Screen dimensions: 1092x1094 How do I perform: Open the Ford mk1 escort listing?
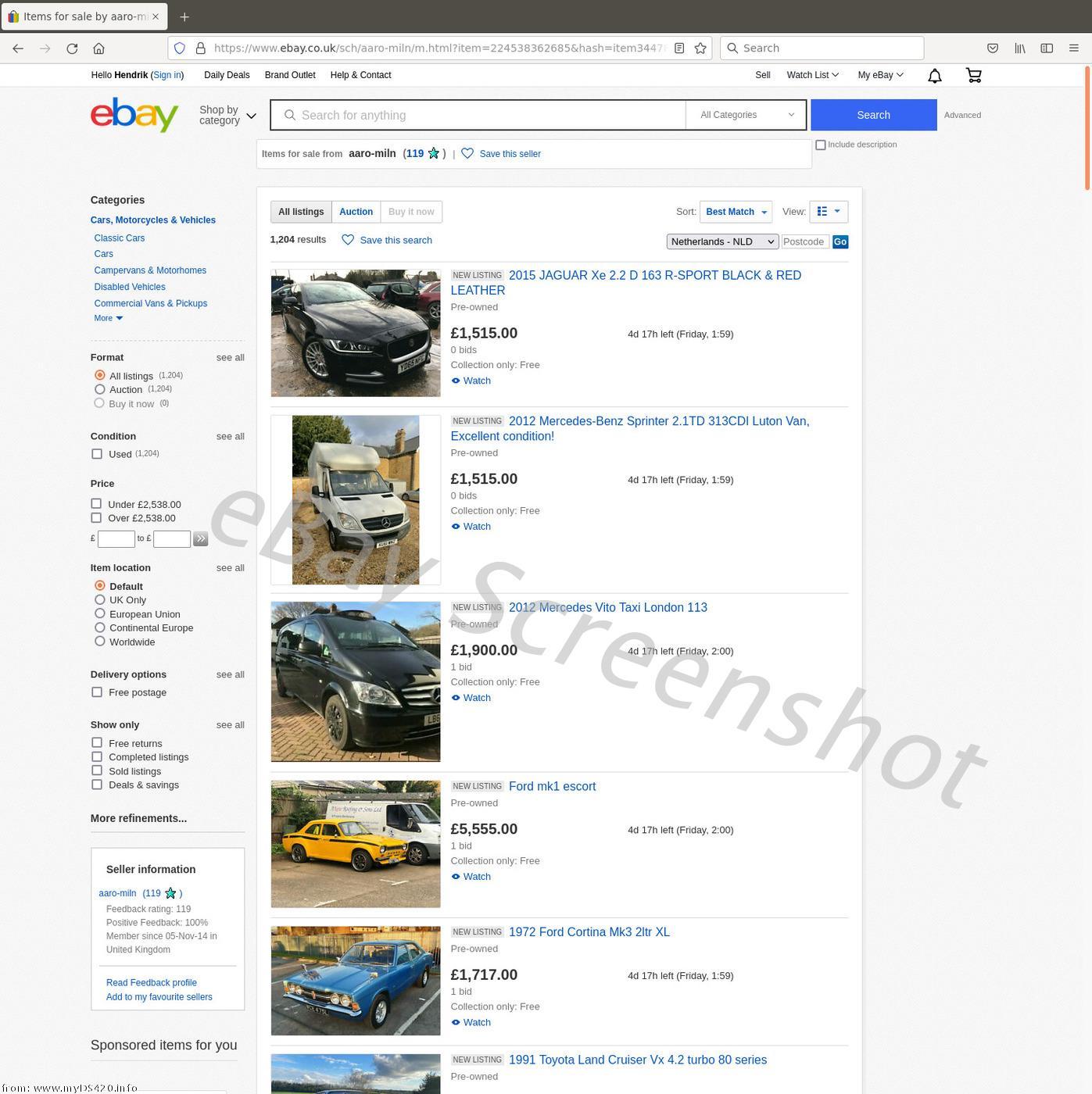pyautogui.click(x=552, y=787)
